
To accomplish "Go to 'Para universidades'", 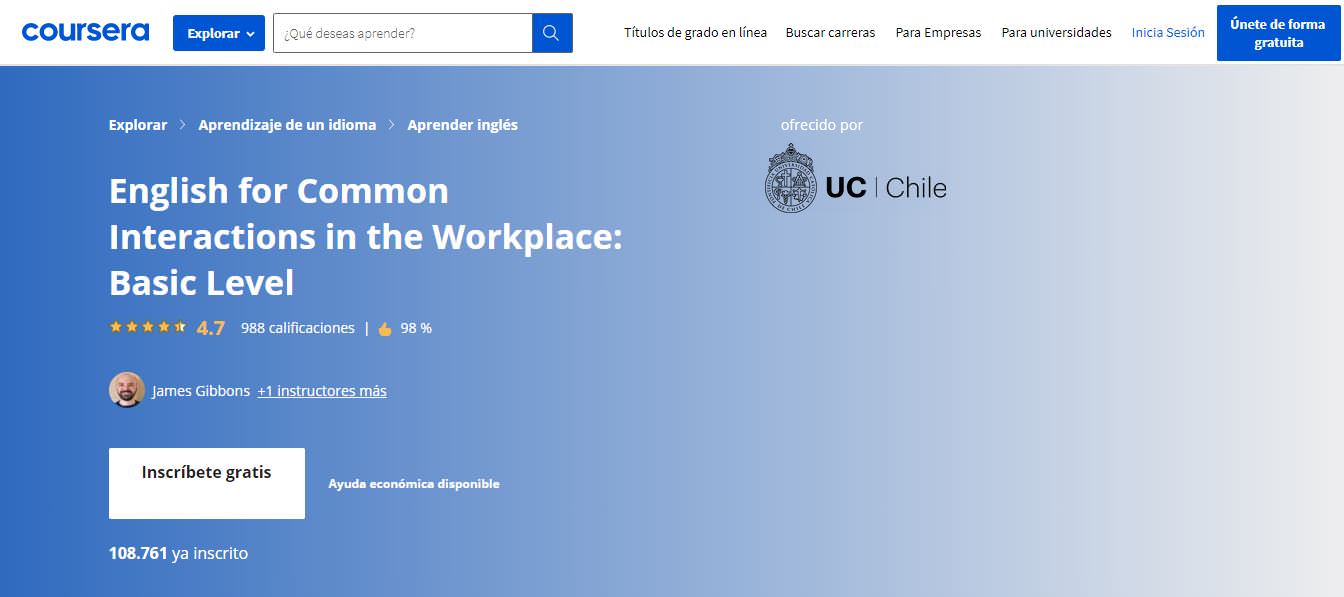I will coord(1056,33).
